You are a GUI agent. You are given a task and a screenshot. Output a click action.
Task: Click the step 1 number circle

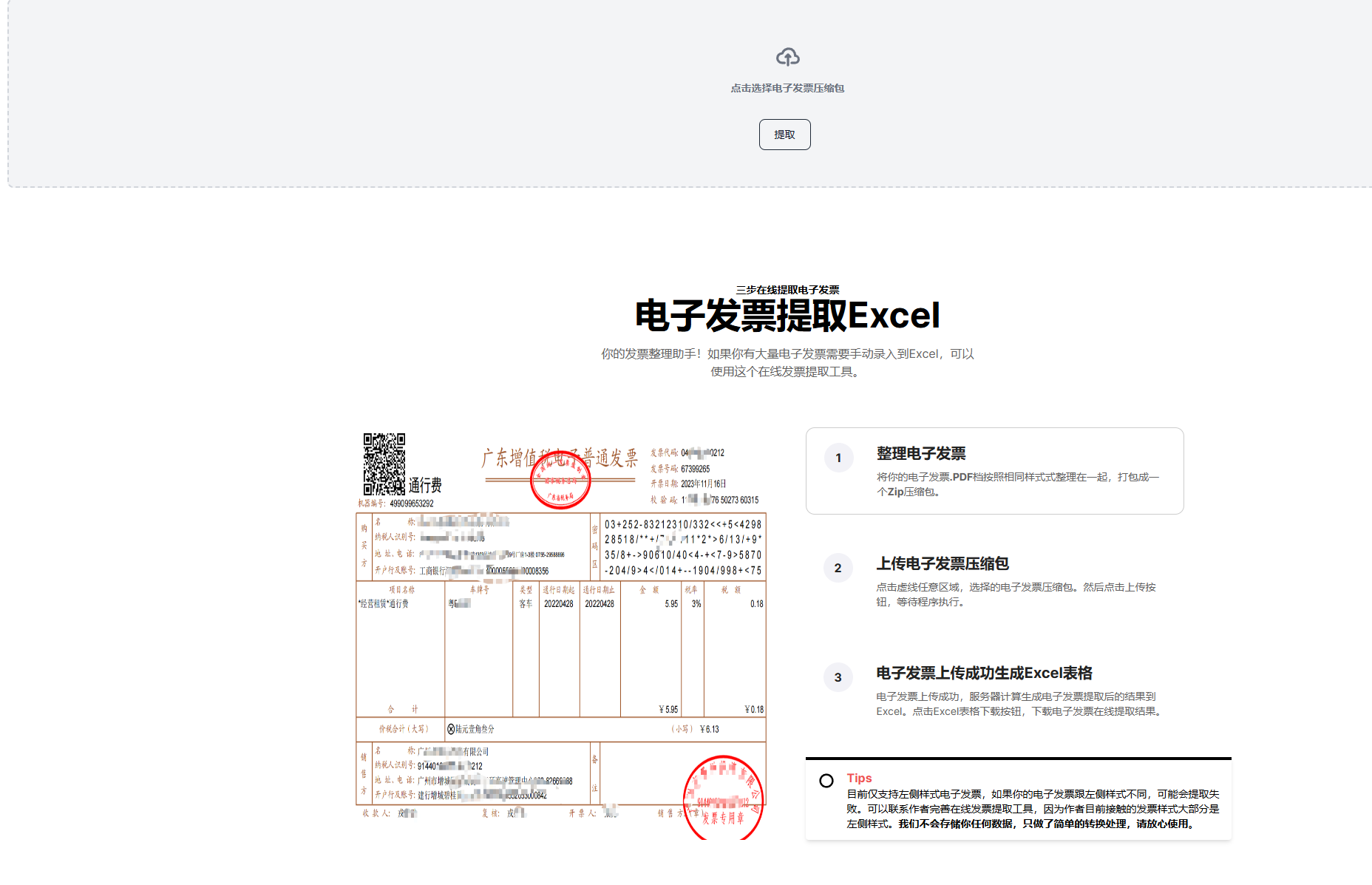(838, 458)
